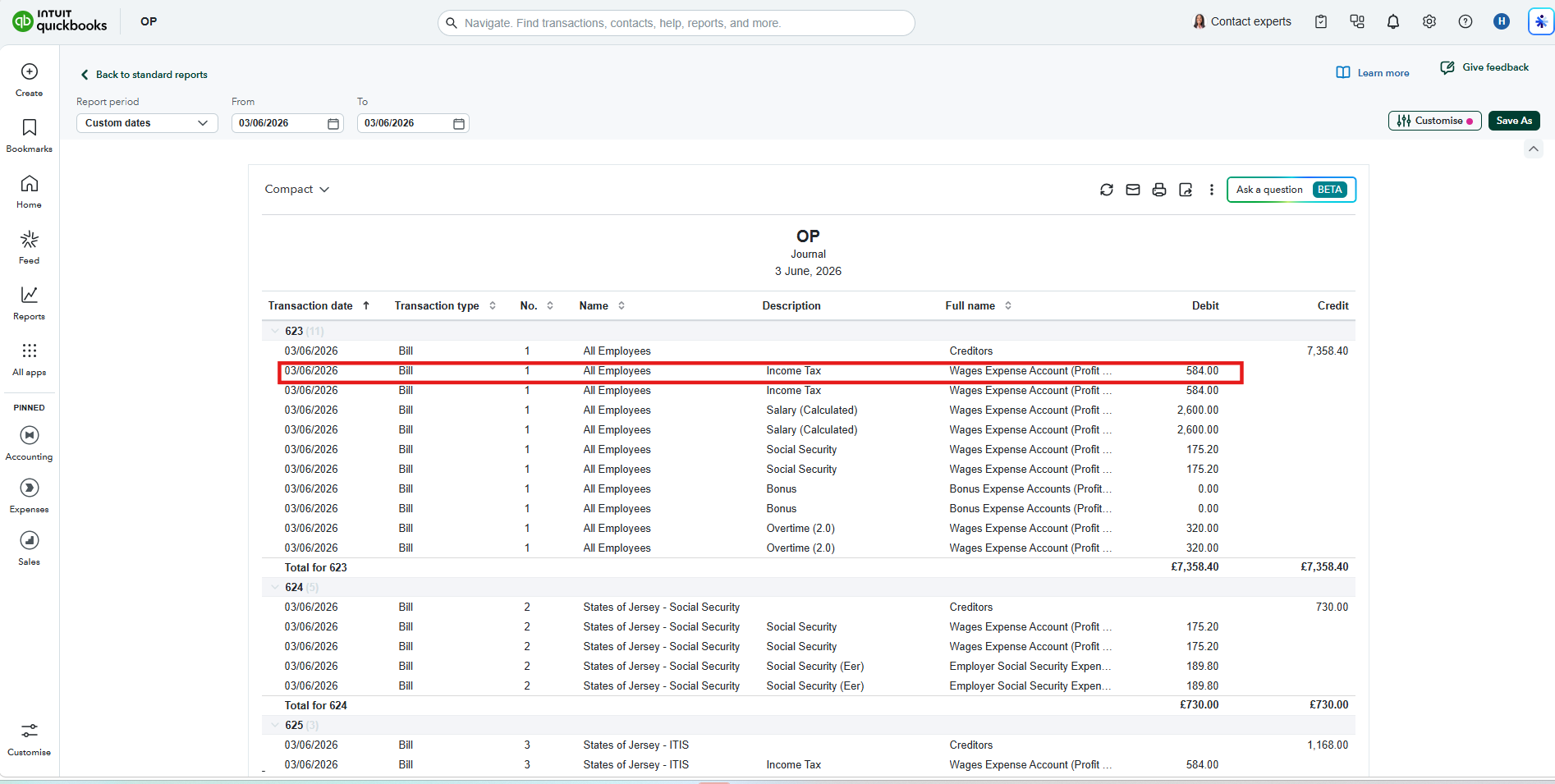Open pinned Expenses section
The width and height of the screenshot is (1555, 784).
pyautogui.click(x=30, y=496)
